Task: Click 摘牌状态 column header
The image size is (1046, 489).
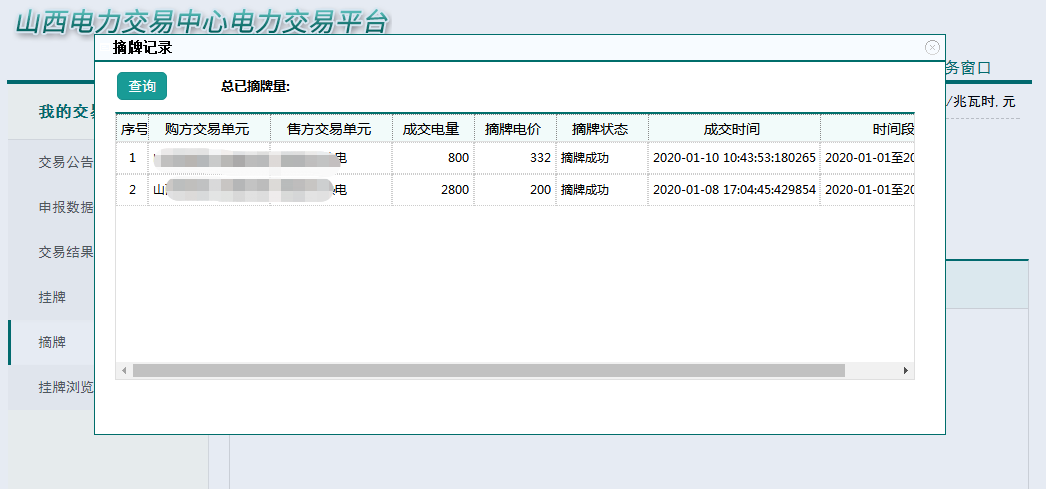Action: point(600,129)
